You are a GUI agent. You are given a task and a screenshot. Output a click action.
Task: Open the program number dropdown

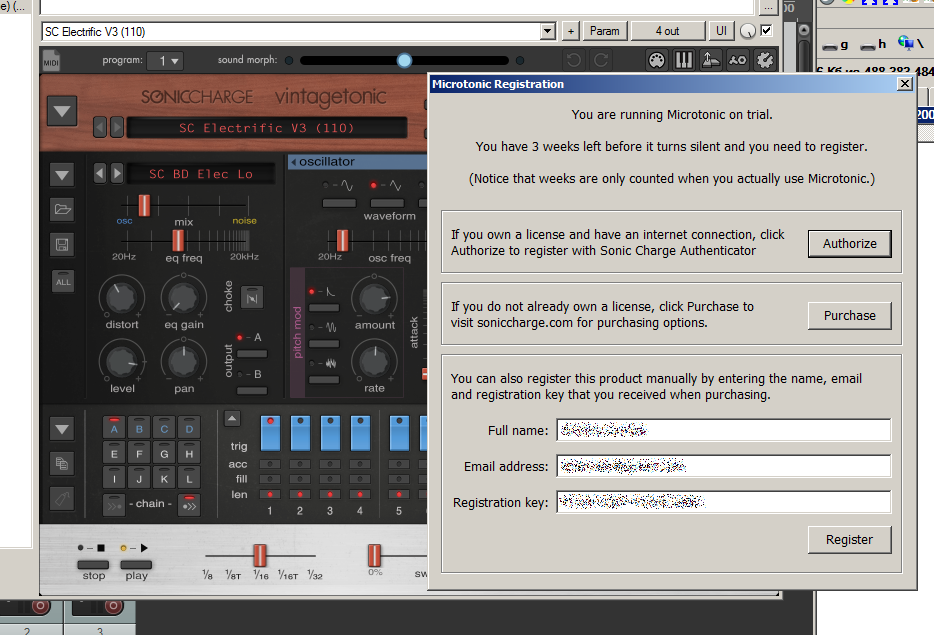165,61
